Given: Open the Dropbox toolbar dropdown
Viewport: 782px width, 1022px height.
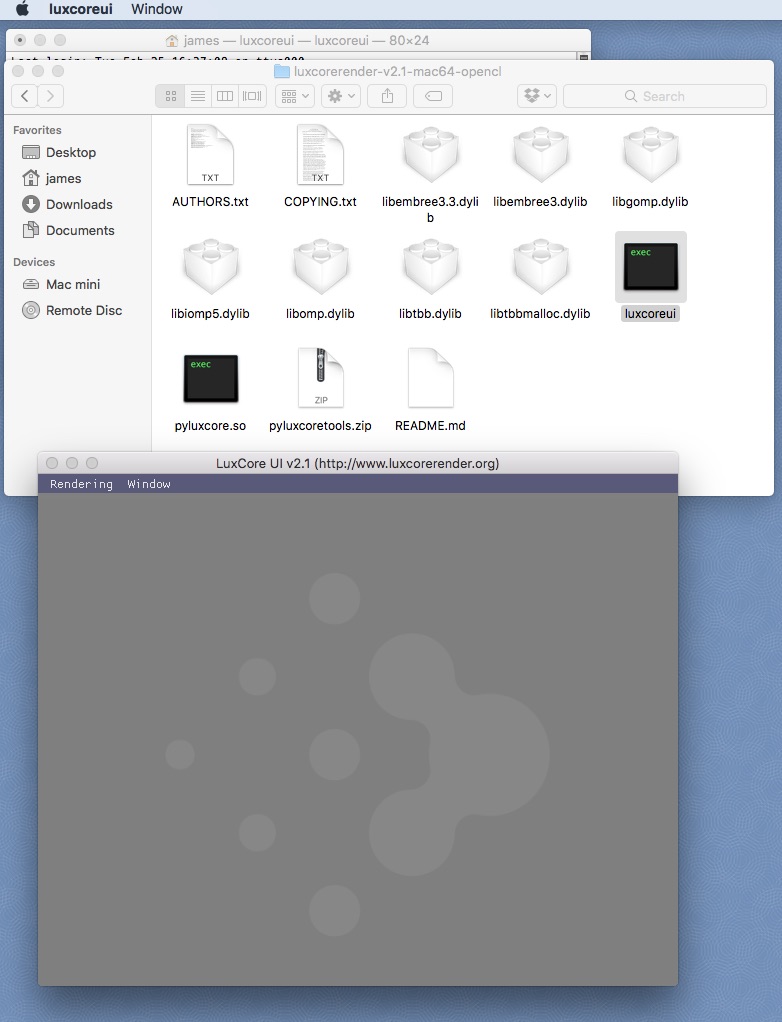Looking at the screenshot, I should point(537,96).
